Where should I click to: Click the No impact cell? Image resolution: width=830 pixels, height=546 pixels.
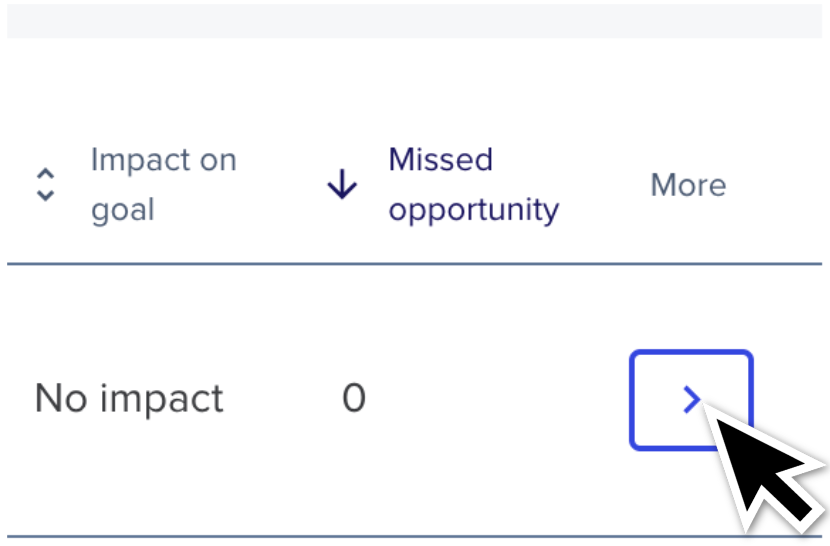coord(129,398)
